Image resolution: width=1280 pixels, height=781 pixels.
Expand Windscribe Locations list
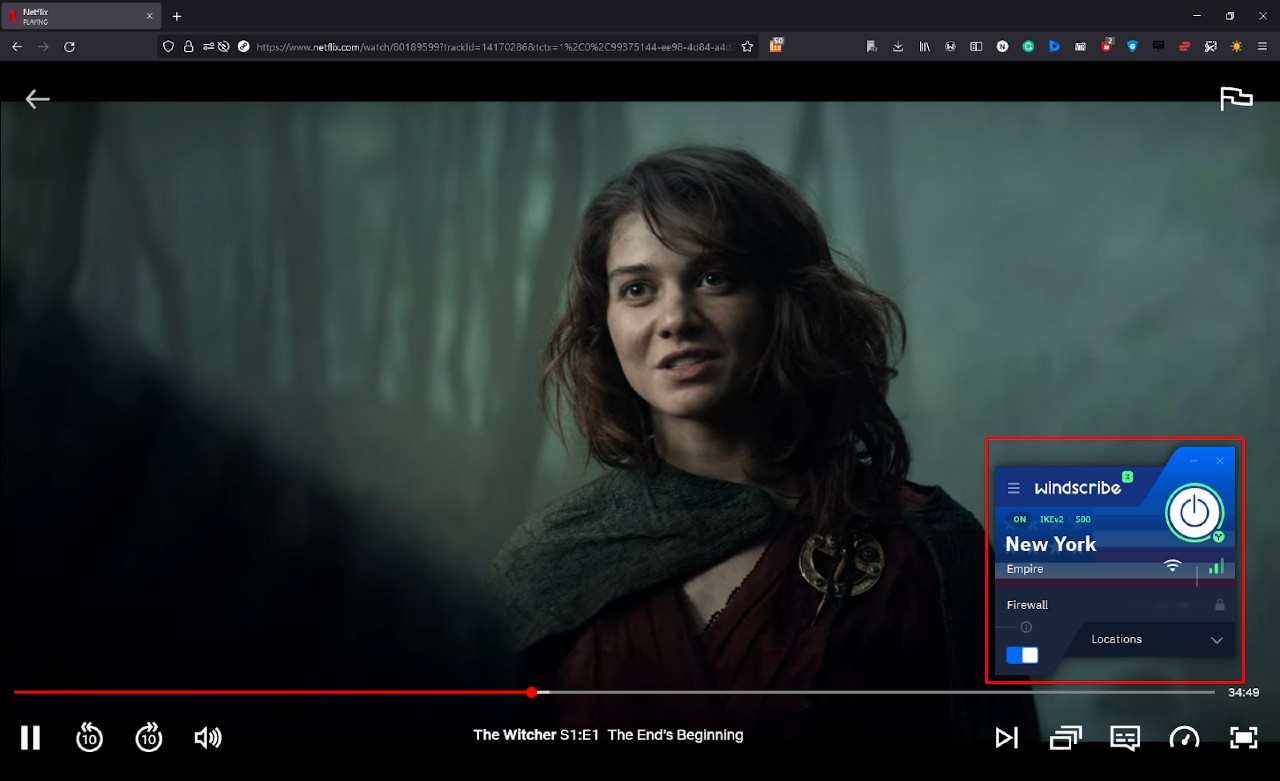click(1217, 640)
